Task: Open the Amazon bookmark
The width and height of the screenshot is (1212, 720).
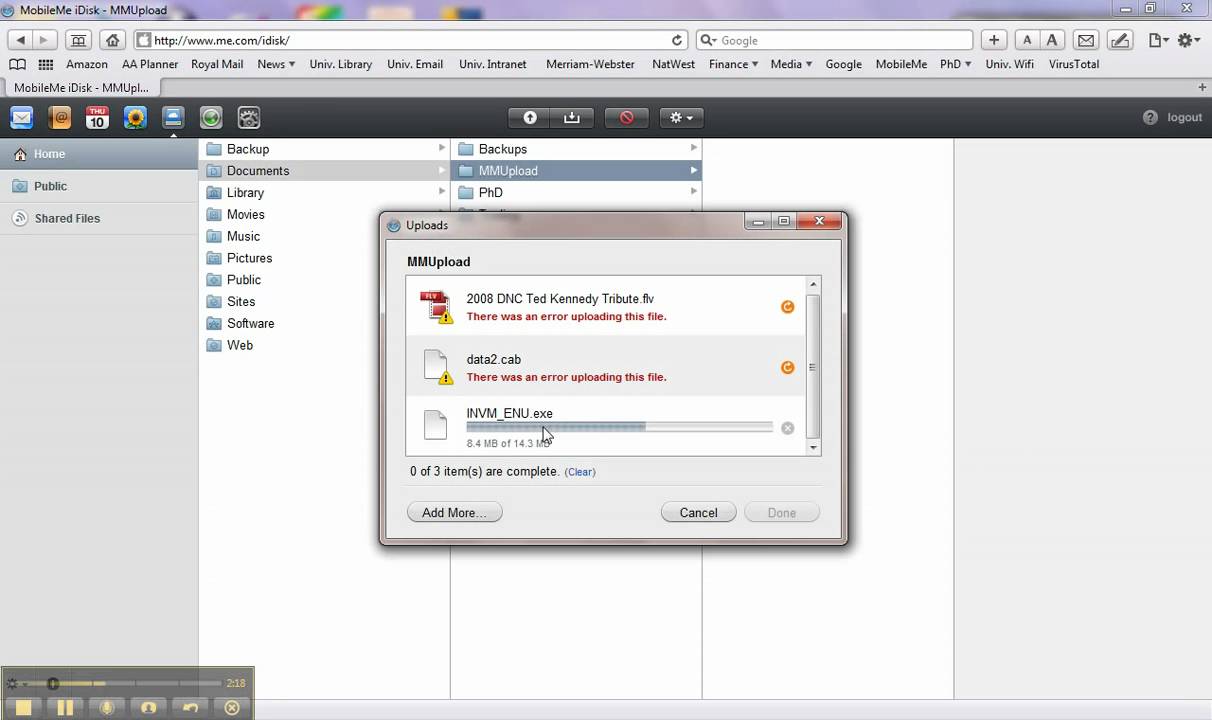Action: (87, 64)
